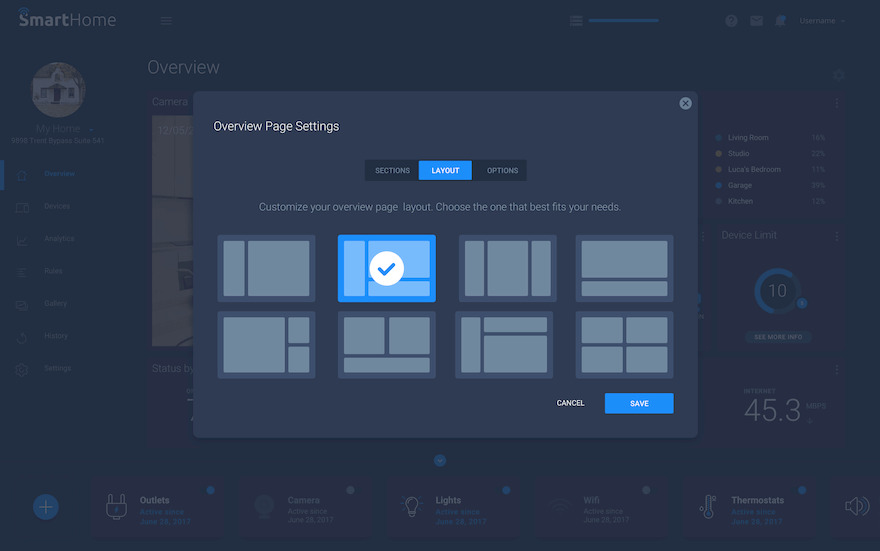Screen dimensions: 880x551
Task: Click the SmartHome logo
Action: coord(67,19)
